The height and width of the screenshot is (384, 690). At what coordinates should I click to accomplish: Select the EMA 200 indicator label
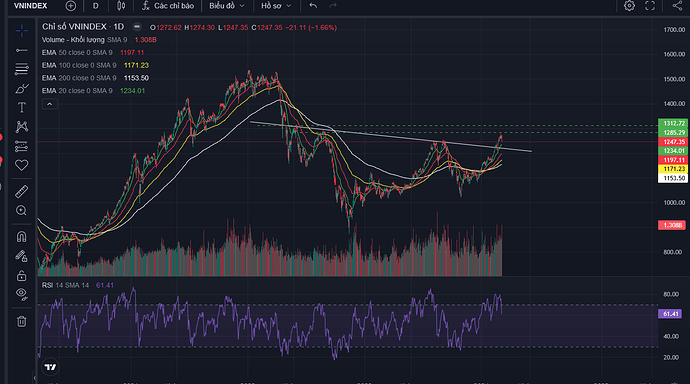click(x=79, y=78)
